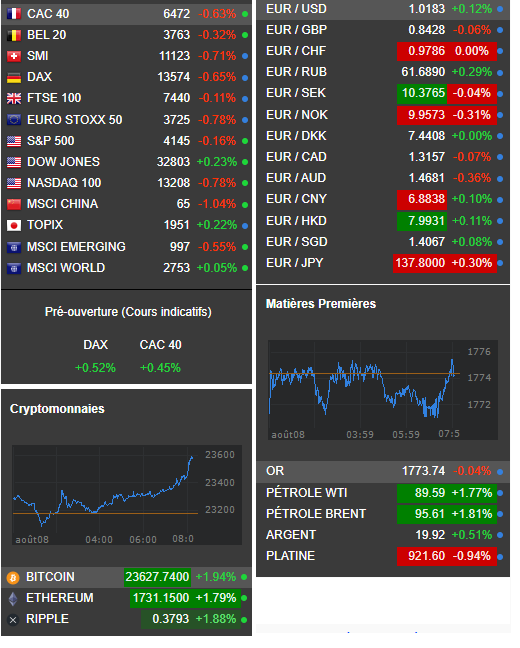Click the PLATINE price 921.60

[x=427, y=556]
